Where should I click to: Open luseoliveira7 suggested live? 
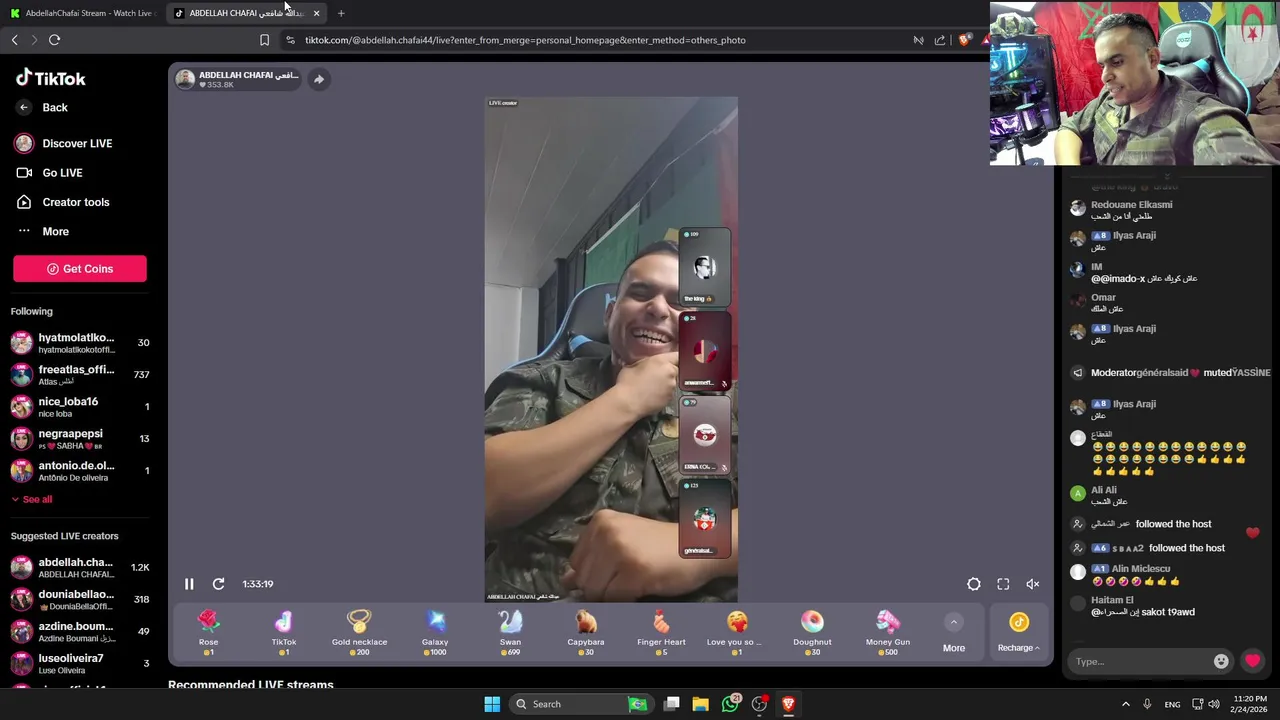pyautogui.click(x=80, y=664)
